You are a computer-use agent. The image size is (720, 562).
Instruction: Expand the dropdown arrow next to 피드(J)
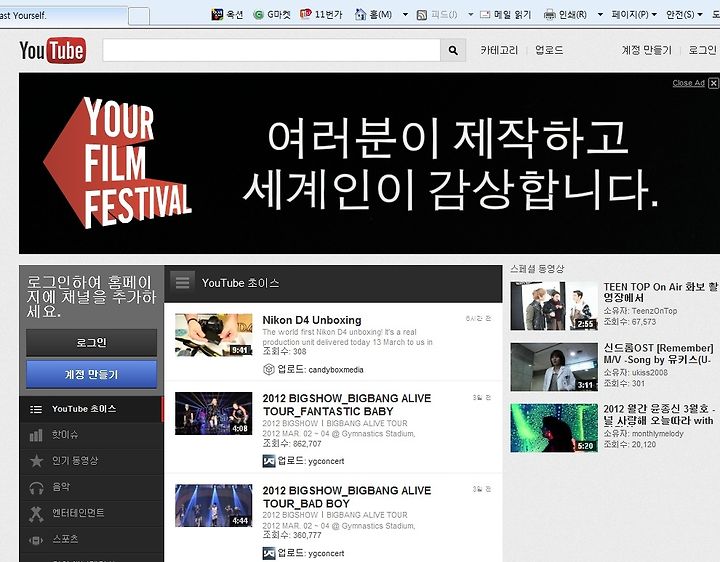471,15
